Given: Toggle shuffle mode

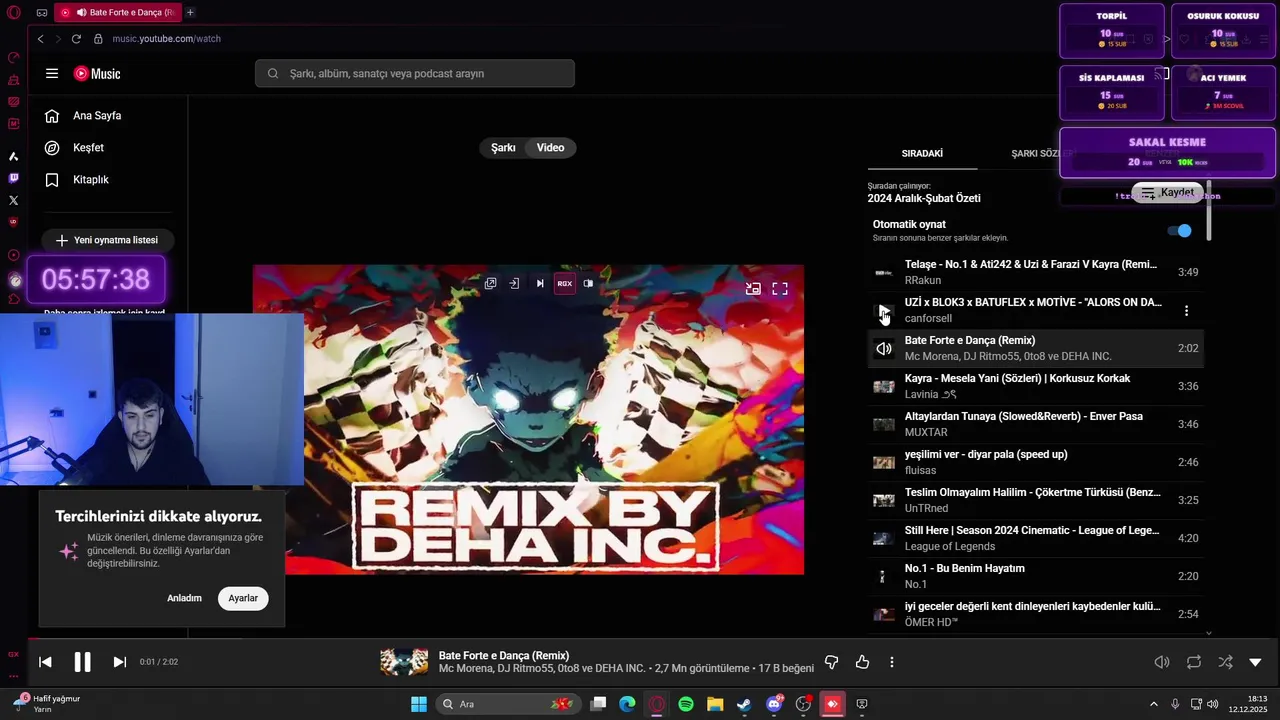Looking at the screenshot, I should [x=1225, y=662].
